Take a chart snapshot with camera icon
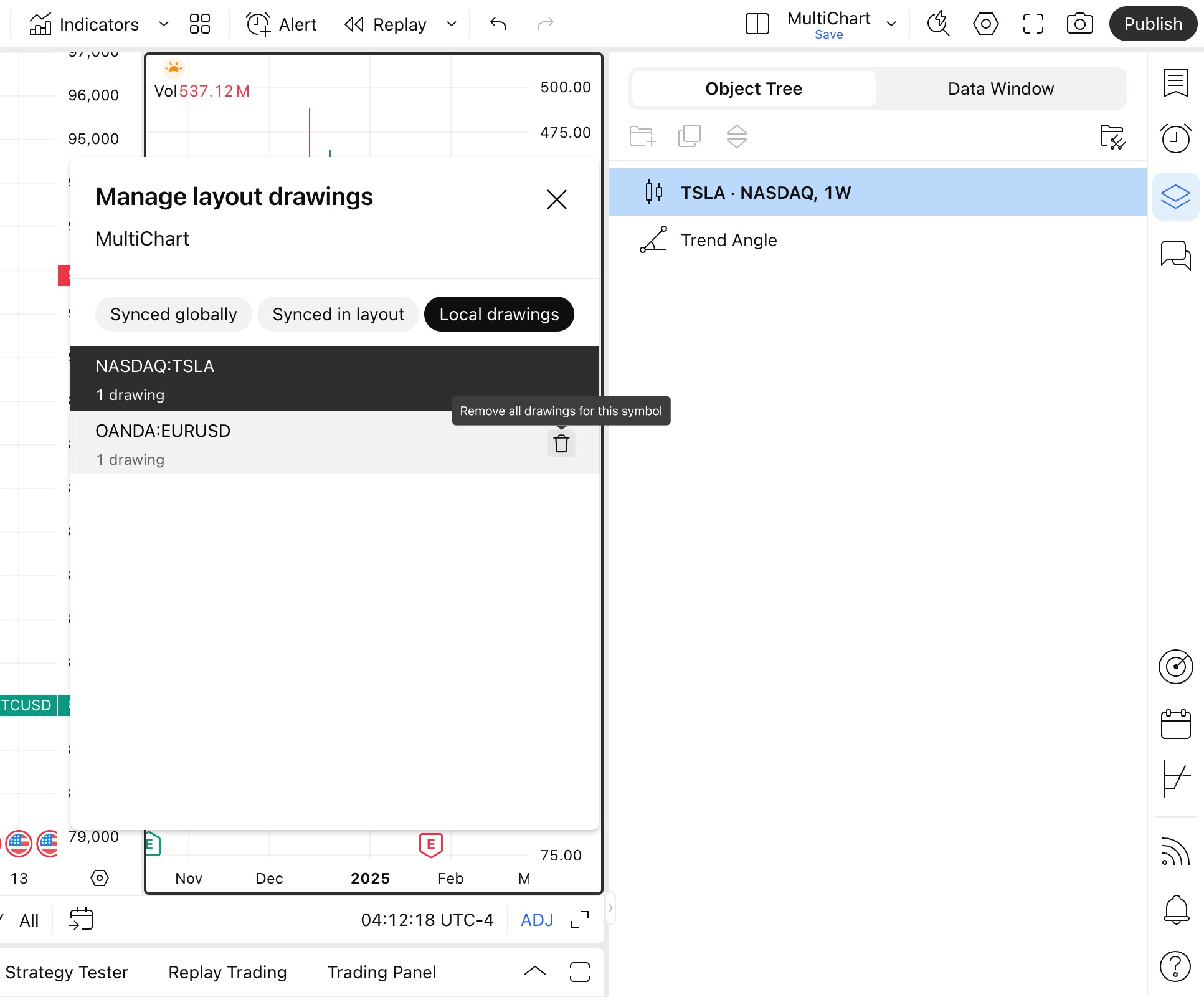 (x=1079, y=24)
